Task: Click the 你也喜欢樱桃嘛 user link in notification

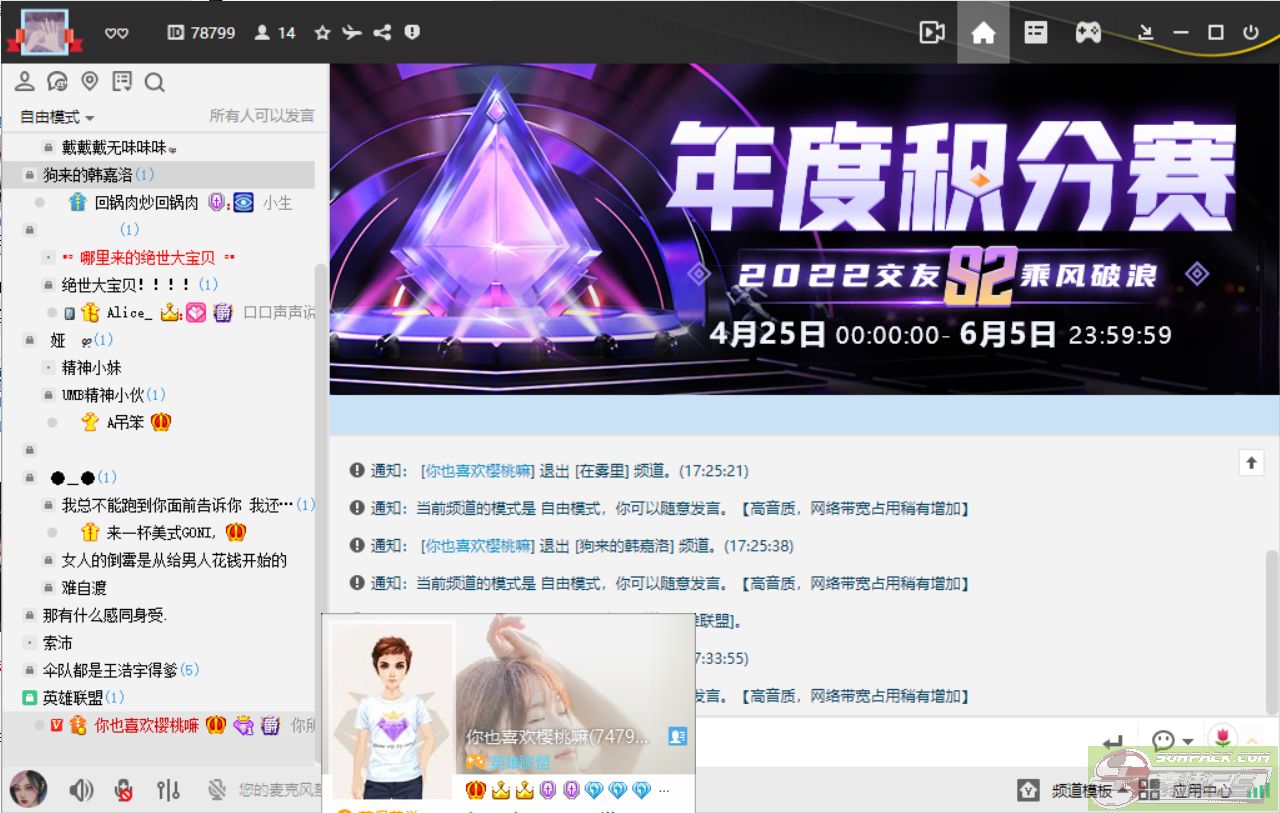Action: pyautogui.click(x=477, y=471)
